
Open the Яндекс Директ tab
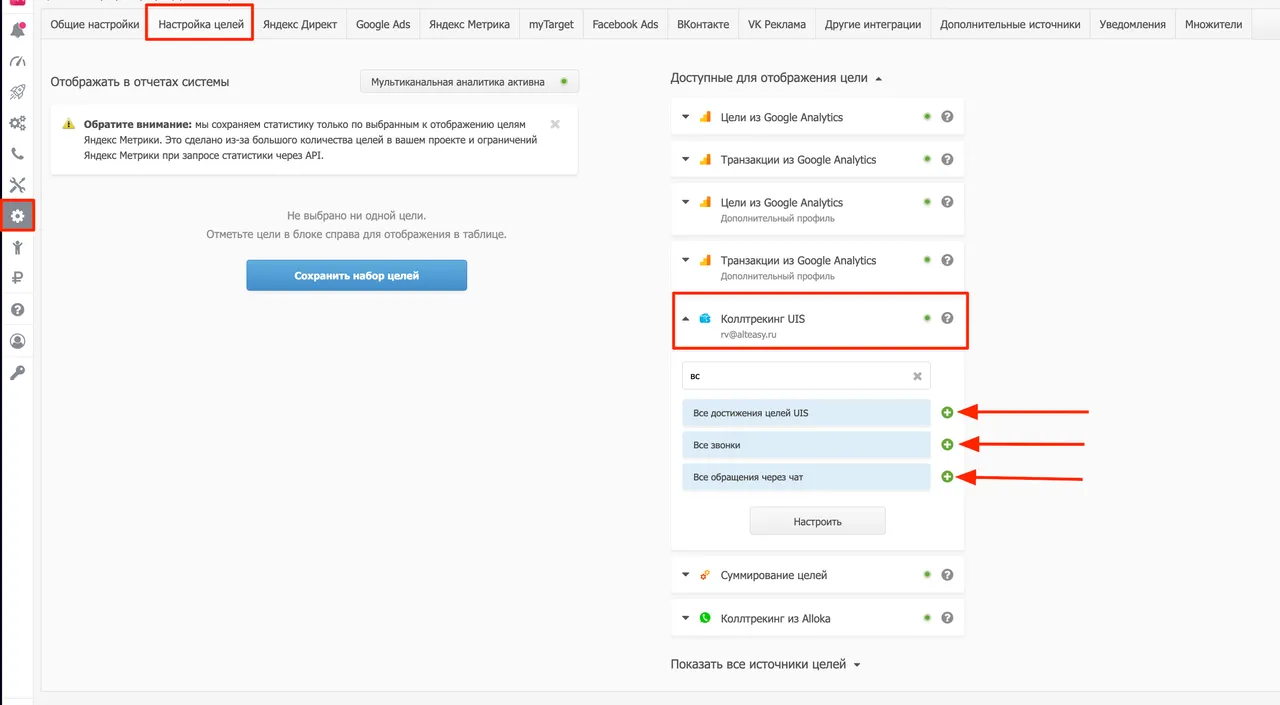(300, 24)
